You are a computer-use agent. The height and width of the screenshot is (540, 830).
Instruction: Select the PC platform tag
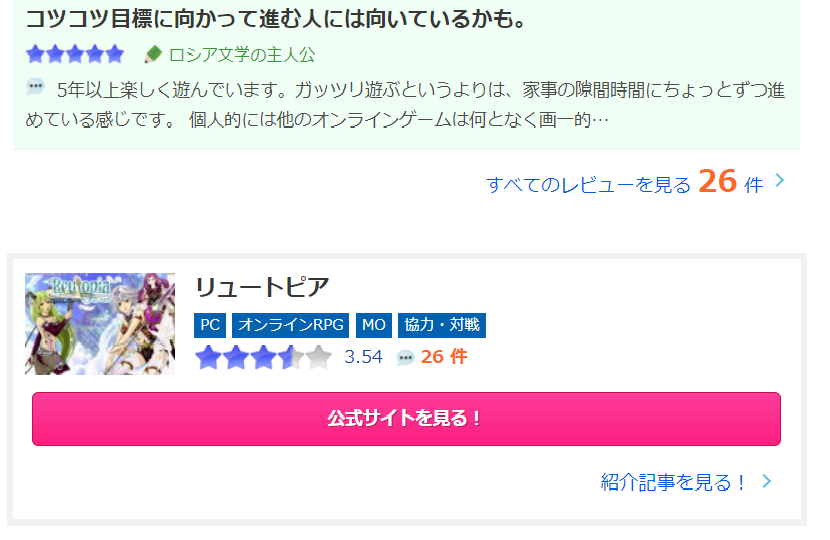click(x=210, y=325)
